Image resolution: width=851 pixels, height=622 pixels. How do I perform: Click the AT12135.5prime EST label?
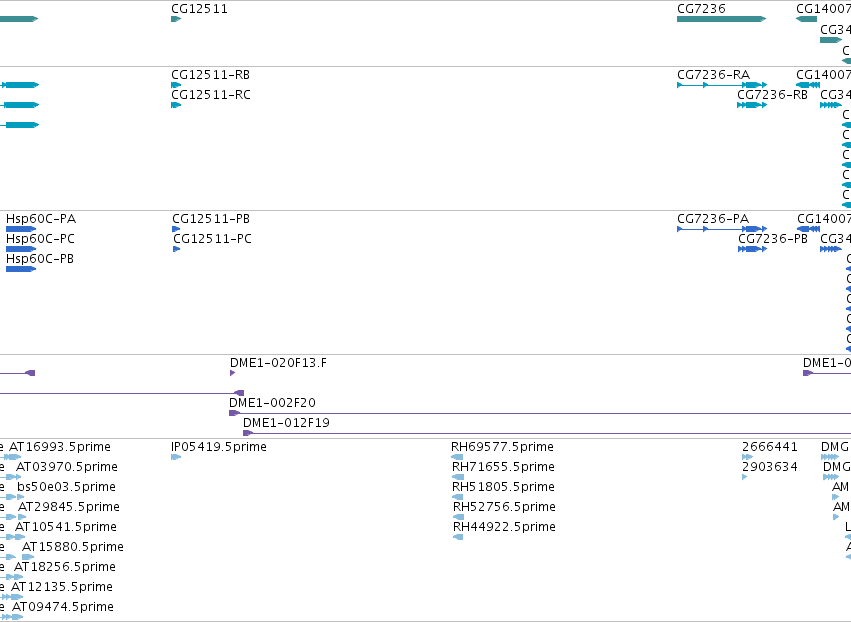click(62, 587)
